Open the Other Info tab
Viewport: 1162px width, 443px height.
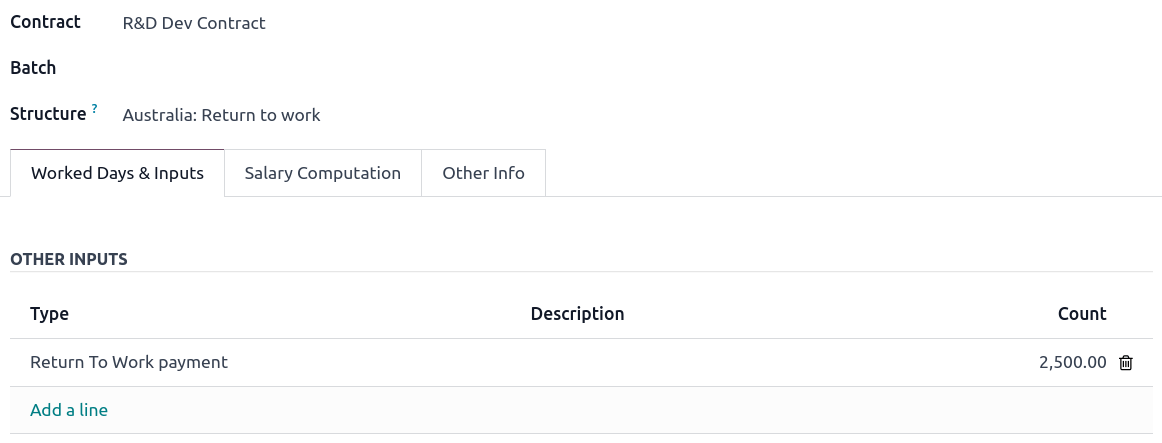(x=483, y=173)
